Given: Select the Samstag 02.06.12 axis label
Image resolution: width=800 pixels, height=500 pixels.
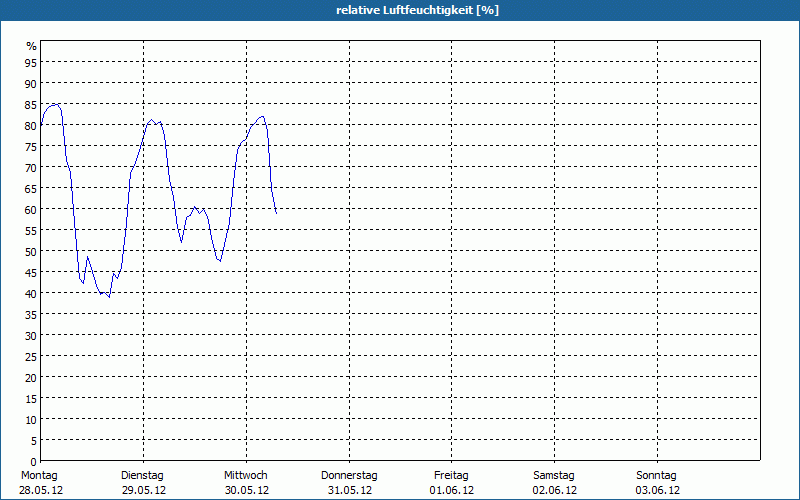Looking at the screenshot, I should (555, 483).
